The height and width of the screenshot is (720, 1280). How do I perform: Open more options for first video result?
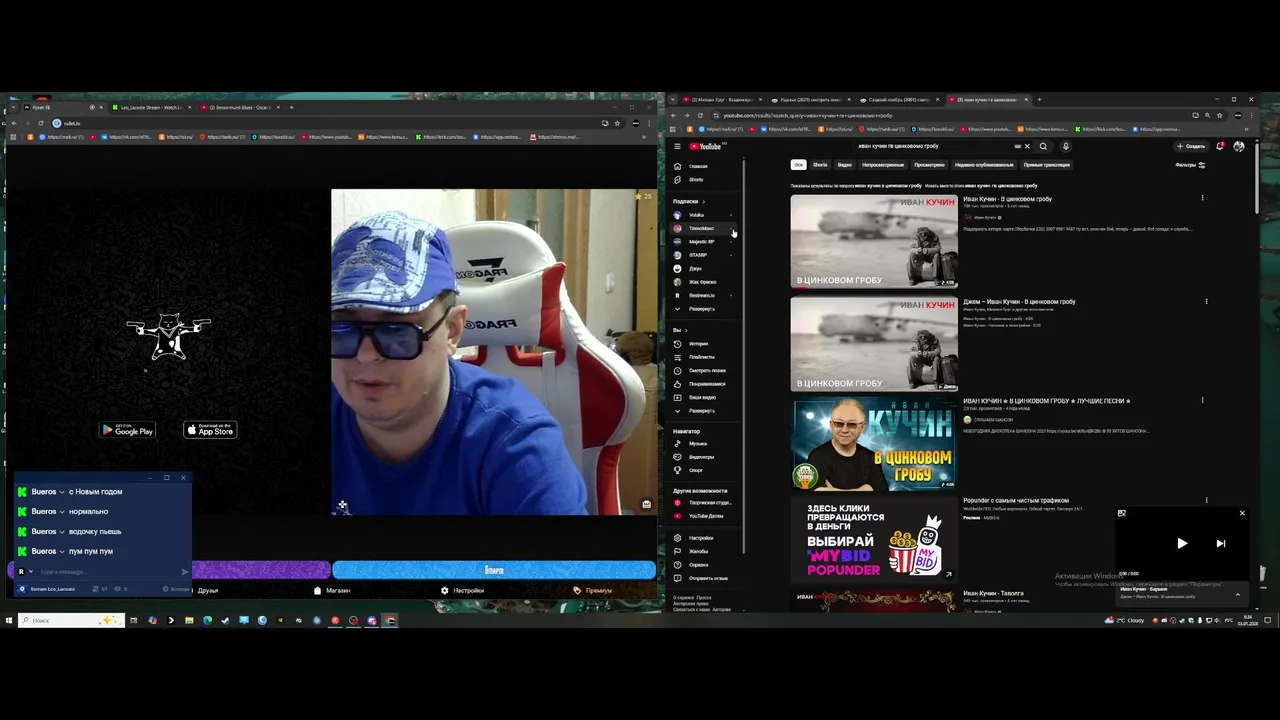pyautogui.click(x=1202, y=198)
